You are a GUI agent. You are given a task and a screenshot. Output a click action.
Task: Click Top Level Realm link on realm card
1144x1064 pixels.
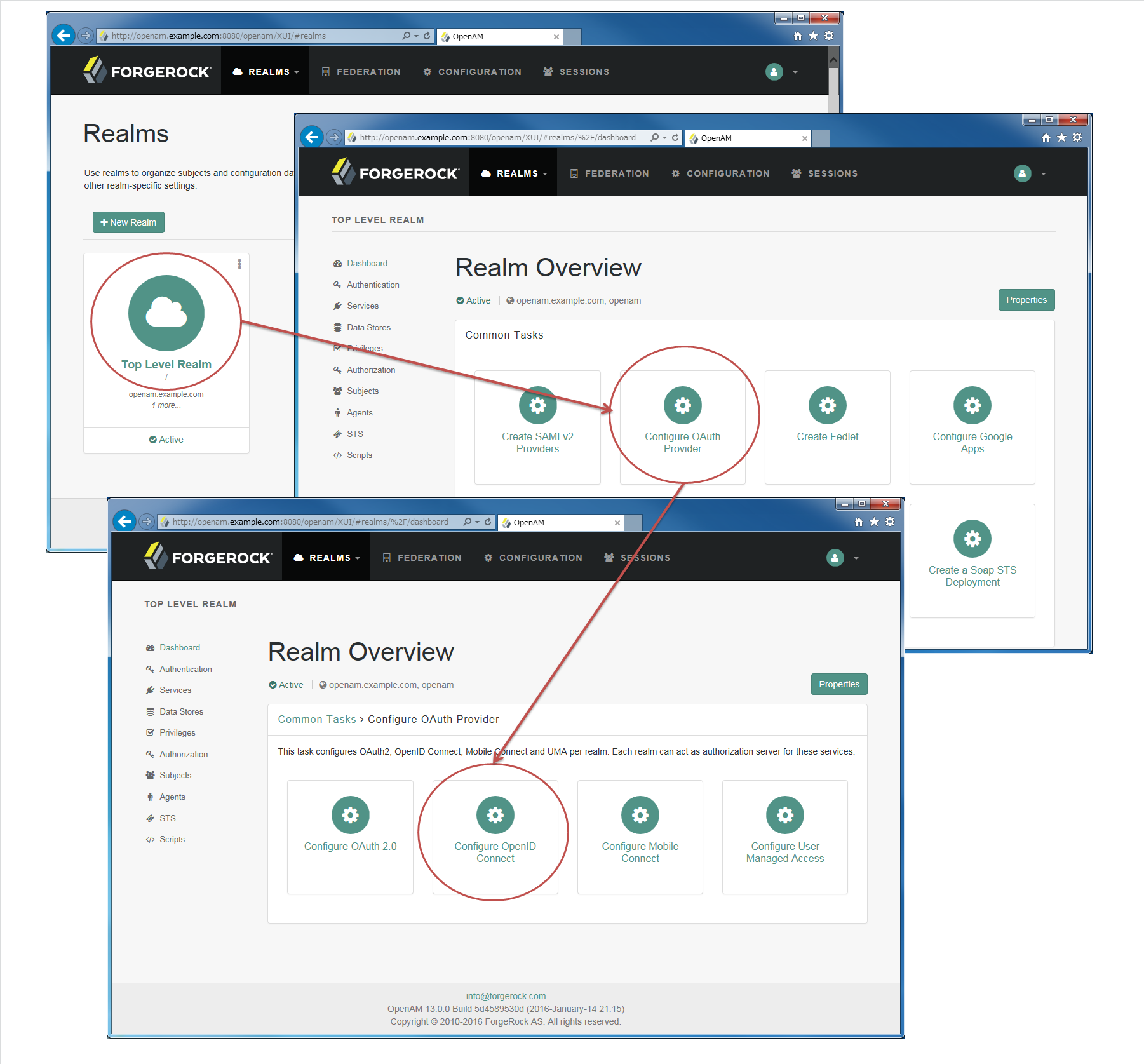[x=166, y=365]
